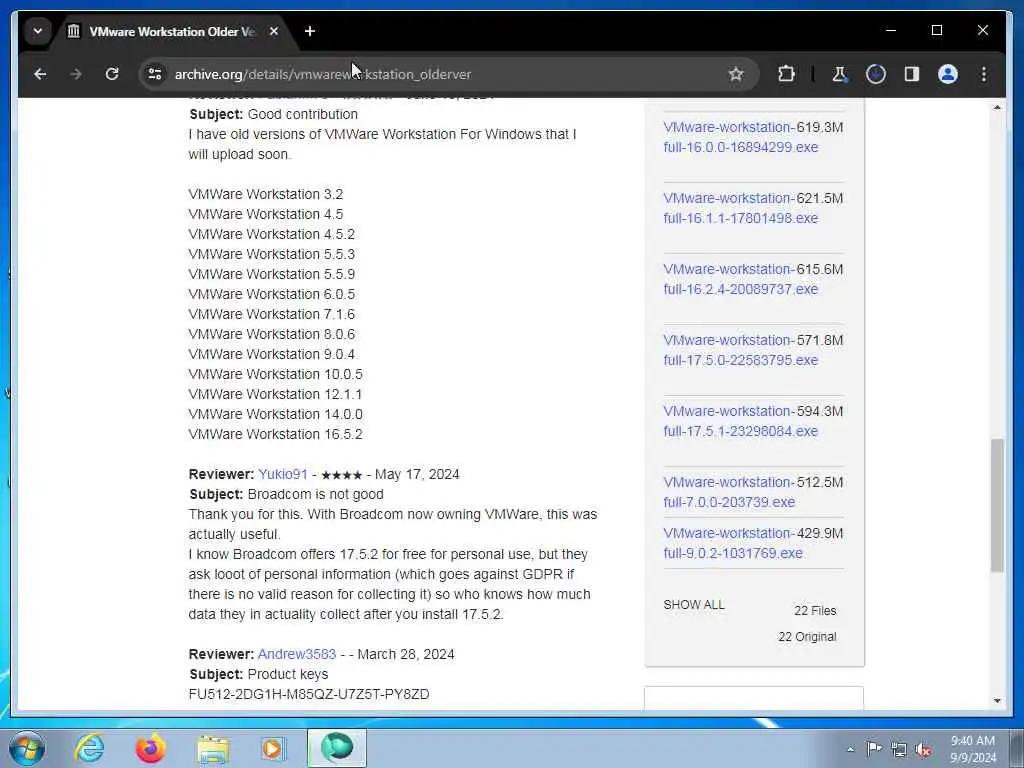
Task: Click the '22 Original' text
Action: (x=807, y=637)
